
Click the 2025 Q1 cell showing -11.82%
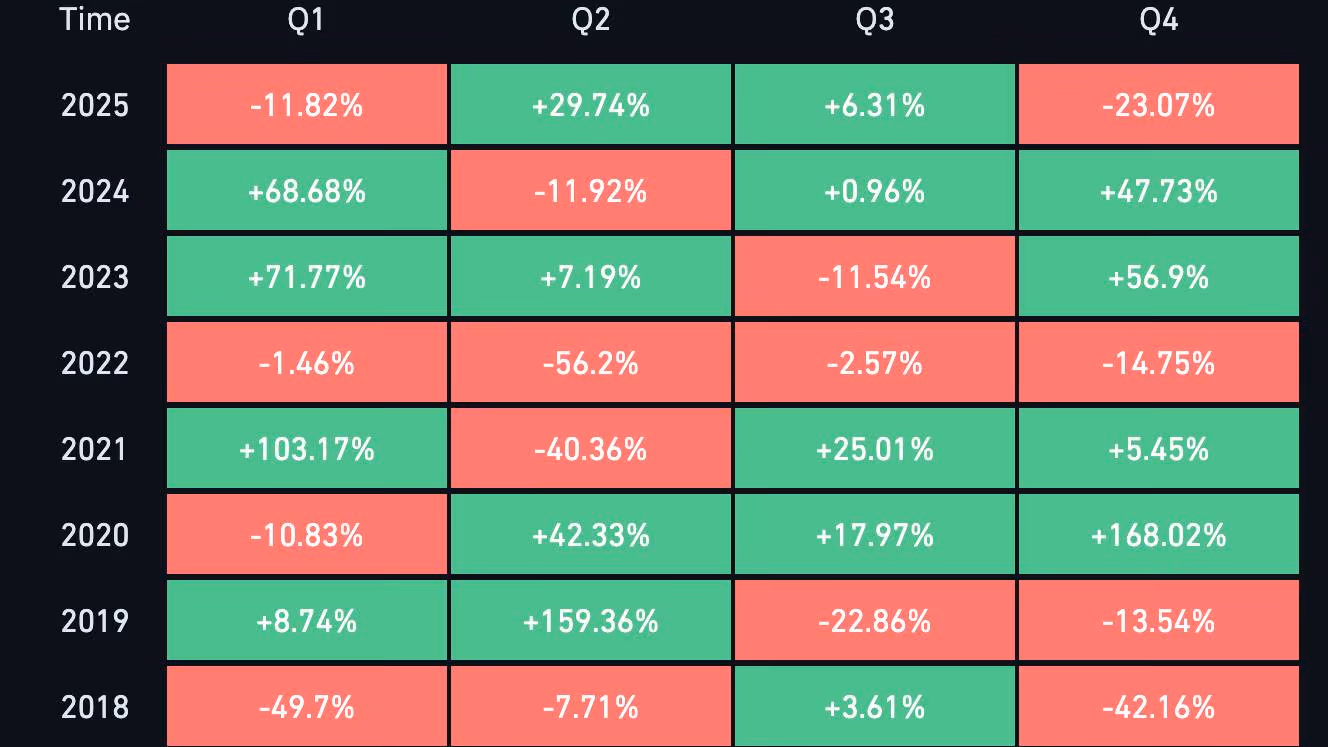[306, 105]
